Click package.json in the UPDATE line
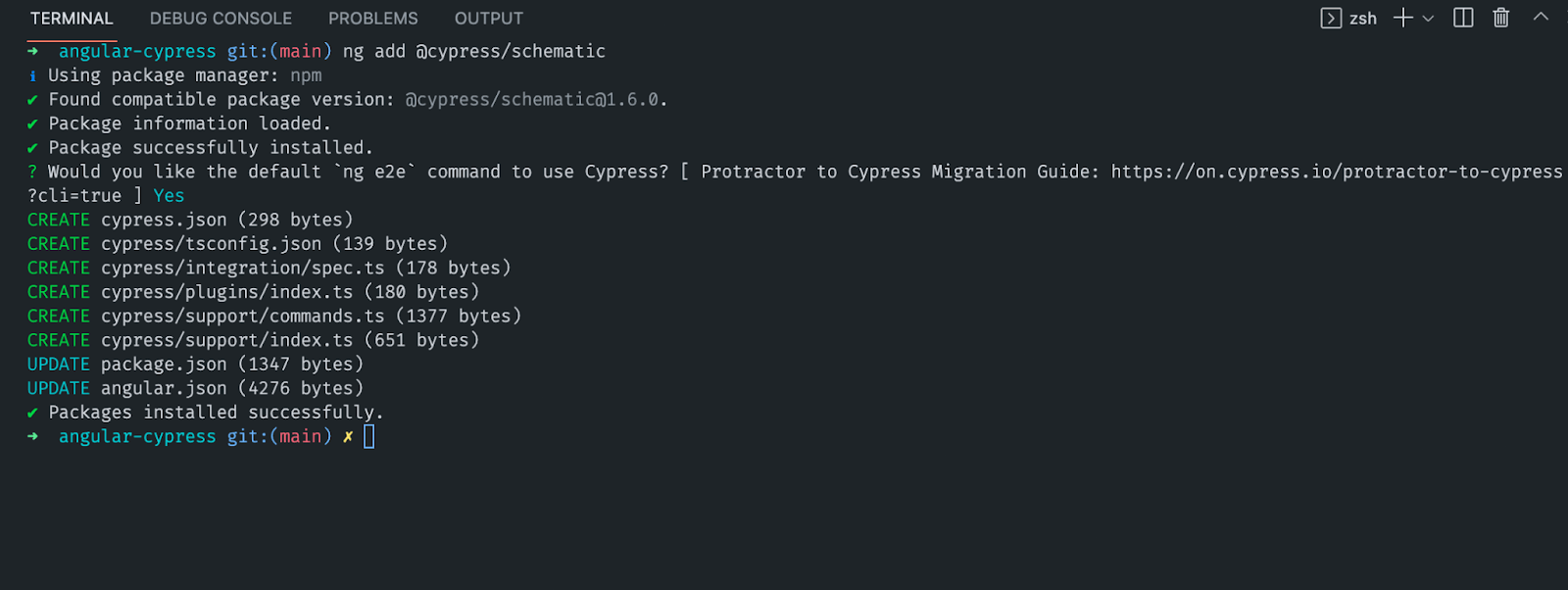1568x590 pixels. [164, 364]
